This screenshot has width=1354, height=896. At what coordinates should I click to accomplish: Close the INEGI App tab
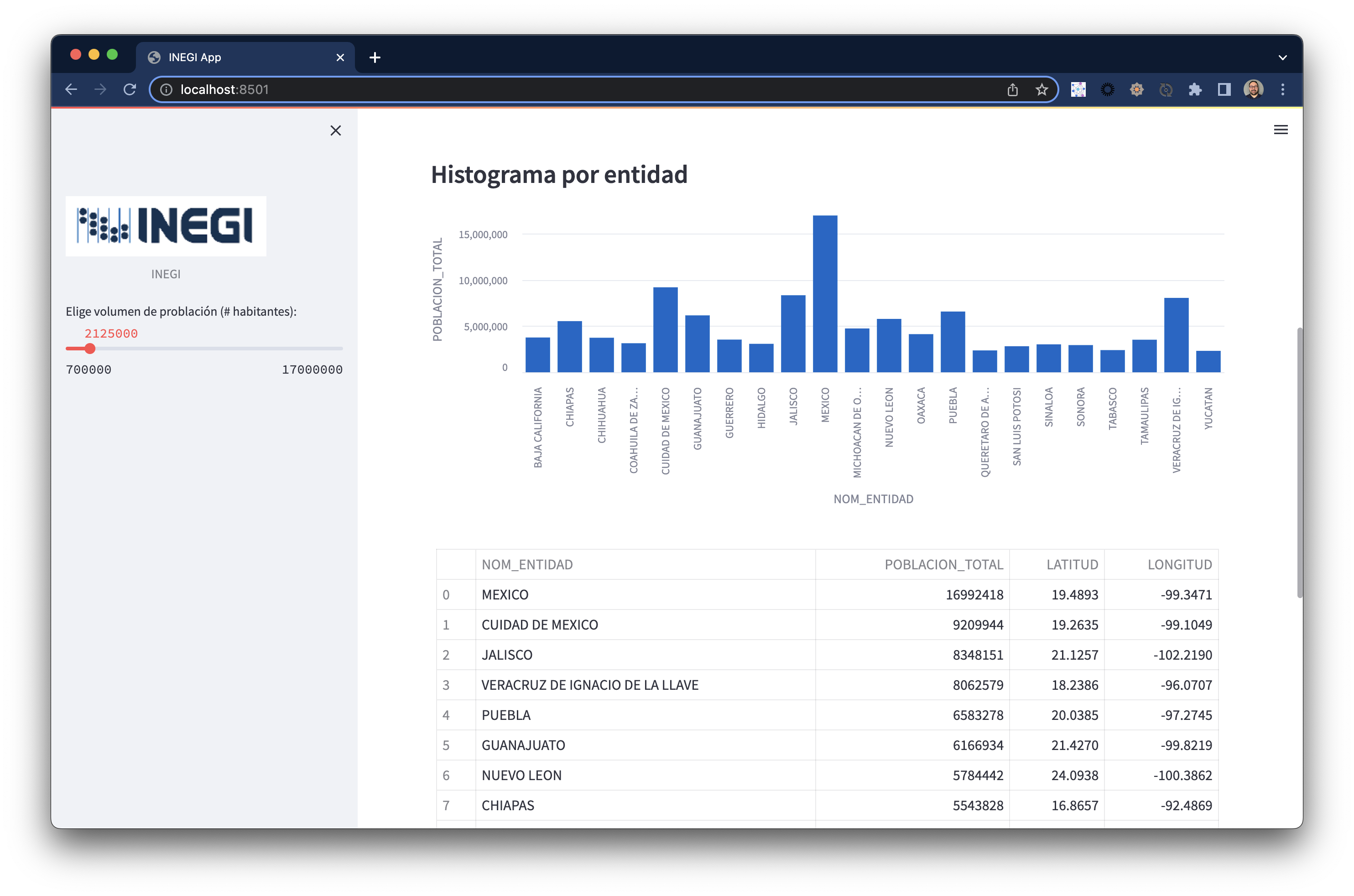(x=340, y=58)
